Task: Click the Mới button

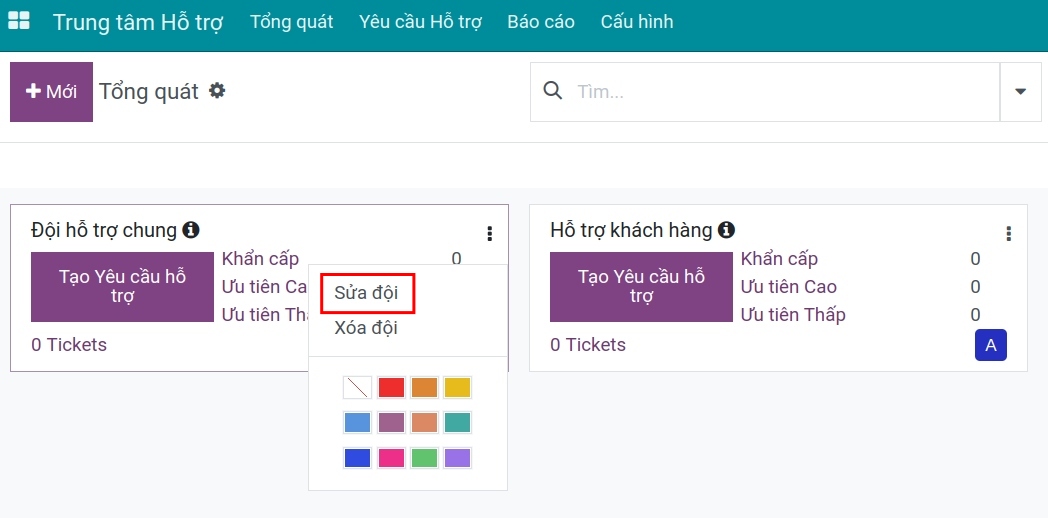Action: pyautogui.click(x=51, y=92)
